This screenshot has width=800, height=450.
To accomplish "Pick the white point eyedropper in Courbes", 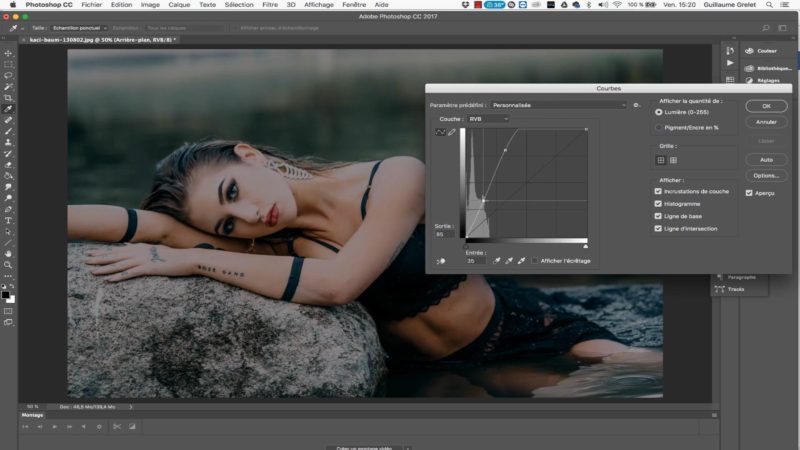I will [521, 261].
